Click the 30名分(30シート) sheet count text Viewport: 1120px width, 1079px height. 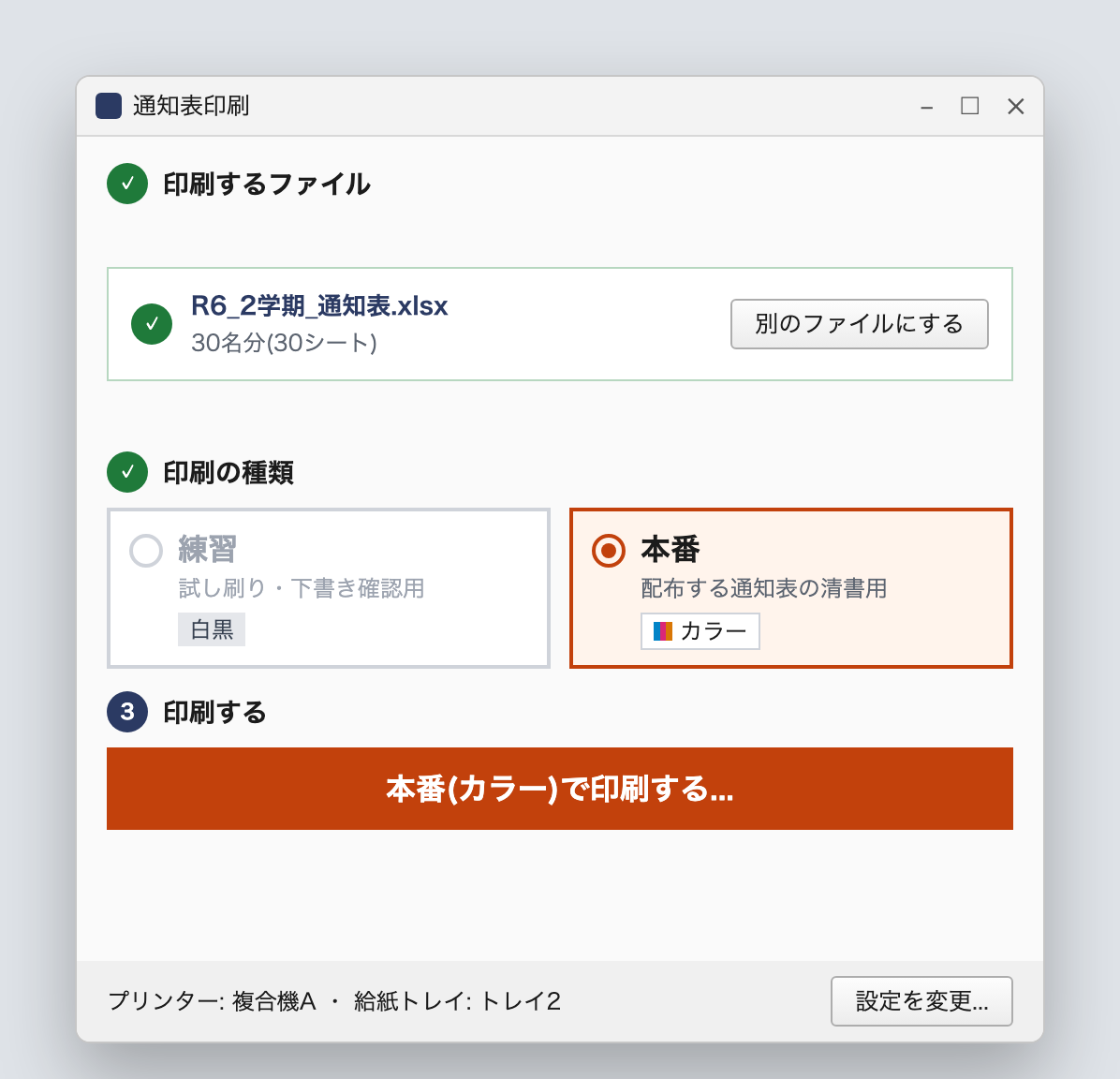(x=284, y=343)
